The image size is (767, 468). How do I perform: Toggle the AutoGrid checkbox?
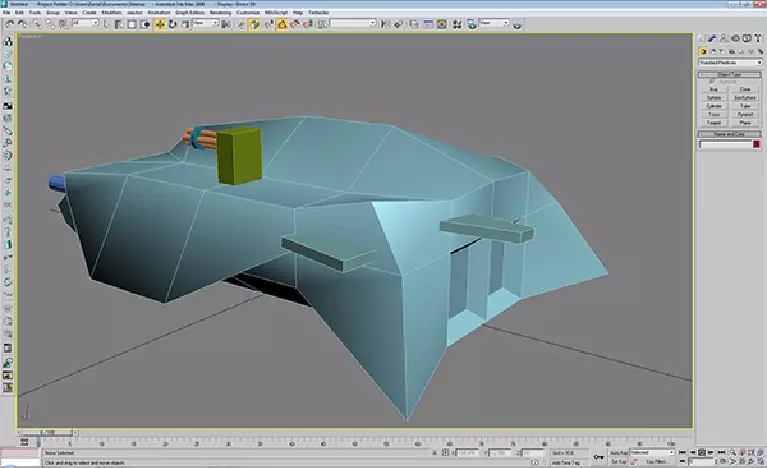click(x=711, y=81)
